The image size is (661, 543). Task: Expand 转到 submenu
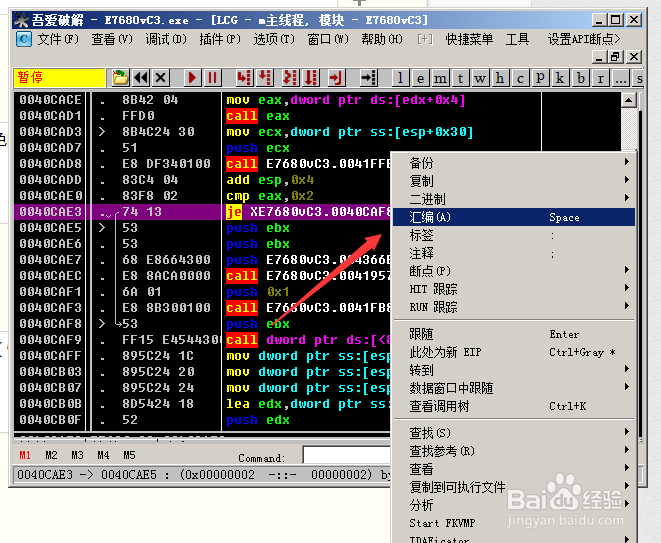click(x=514, y=370)
